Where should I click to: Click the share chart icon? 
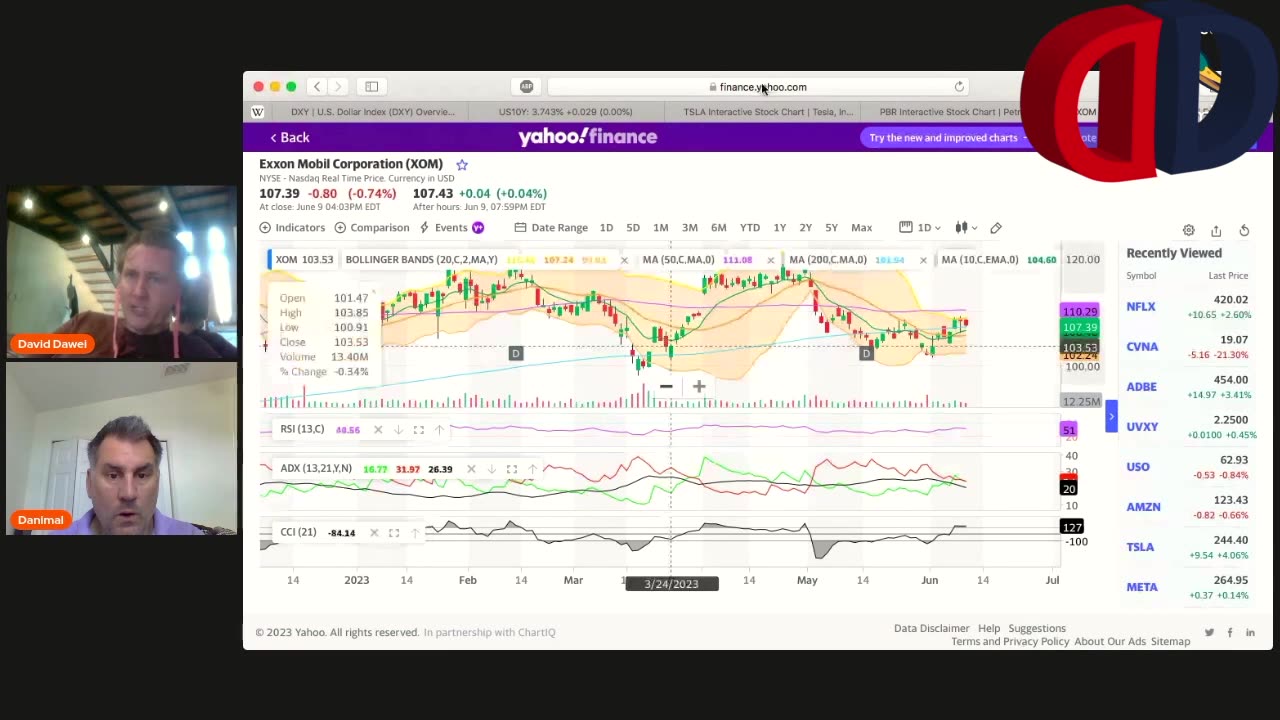(1216, 230)
